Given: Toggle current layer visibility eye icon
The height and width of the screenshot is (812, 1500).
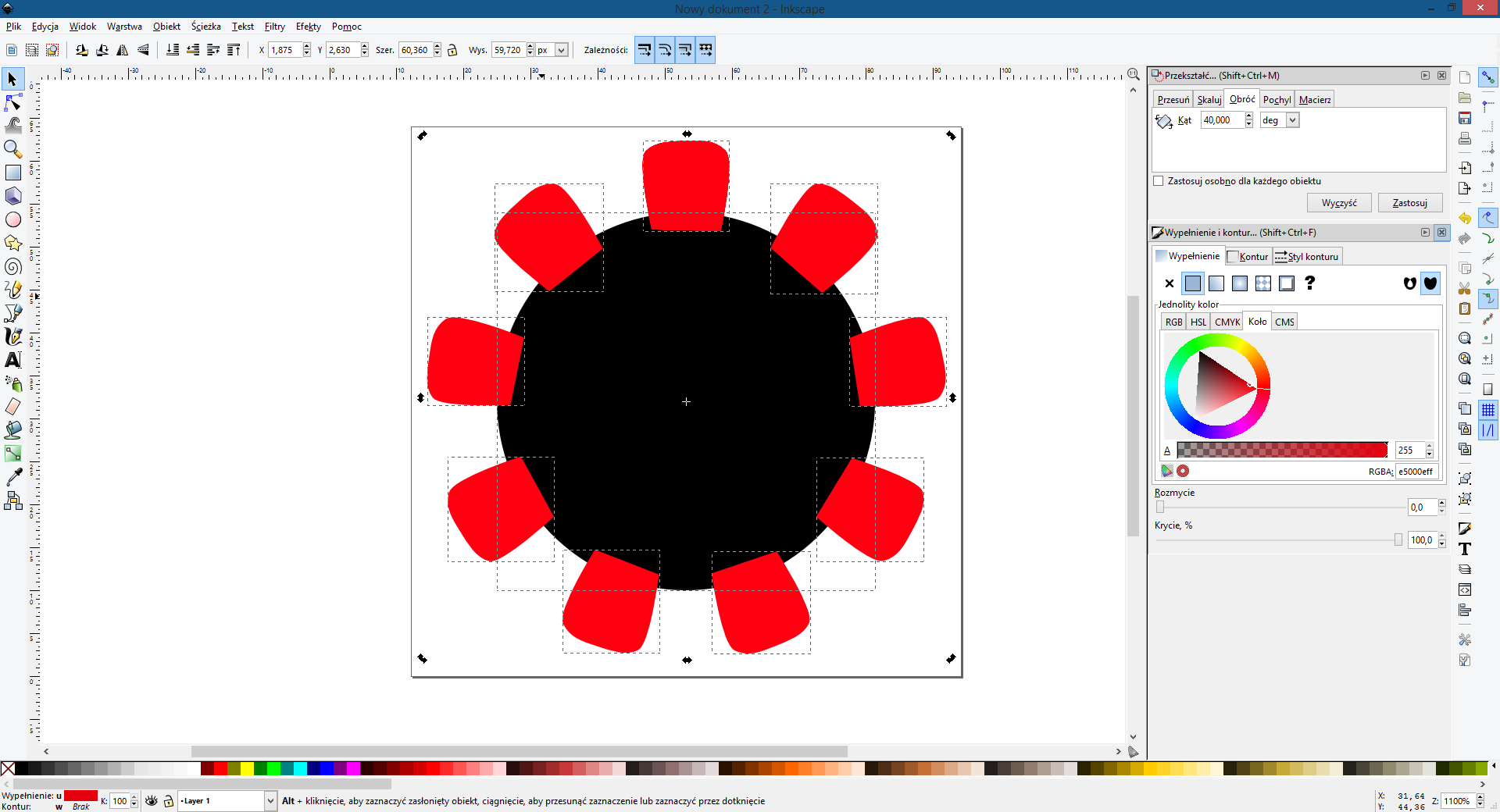Looking at the screenshot, I should [152, 801].
